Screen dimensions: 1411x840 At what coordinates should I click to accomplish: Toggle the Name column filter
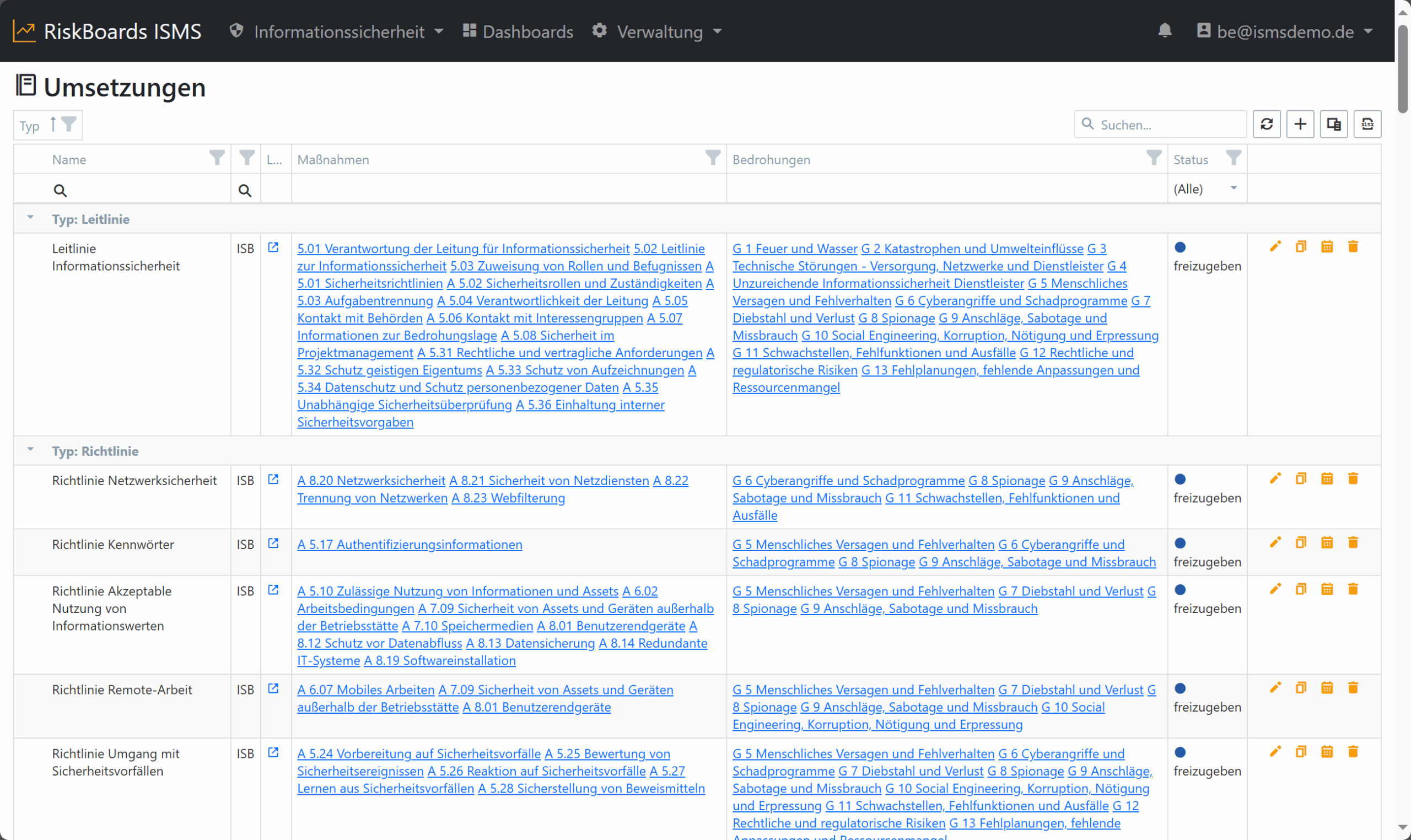pyautogui.click(x=217, y=158)
